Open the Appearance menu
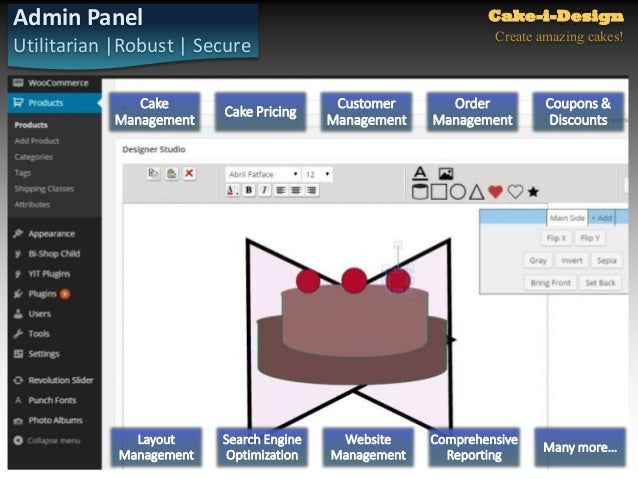This screenshot has width=638, height=479. coord(55,234)
